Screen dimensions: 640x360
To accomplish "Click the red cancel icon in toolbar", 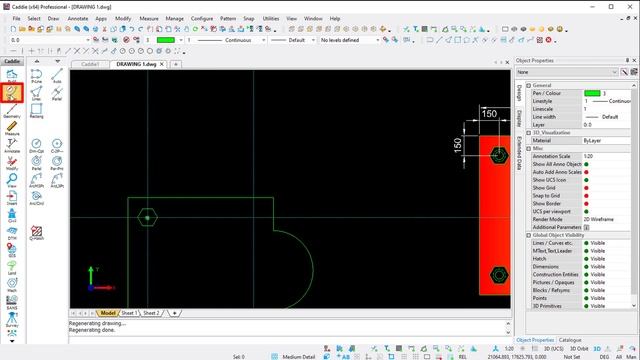I will pyautogui.click(x=549, y=40).
